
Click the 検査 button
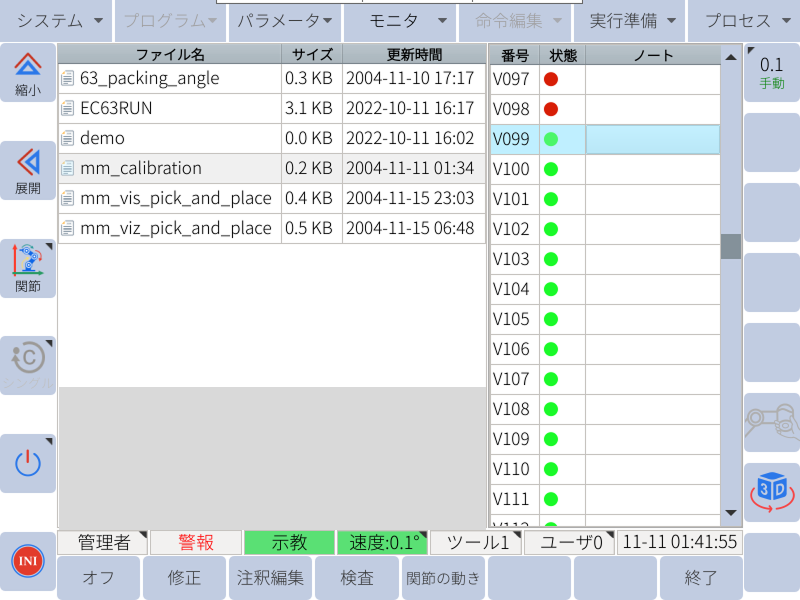357,578
